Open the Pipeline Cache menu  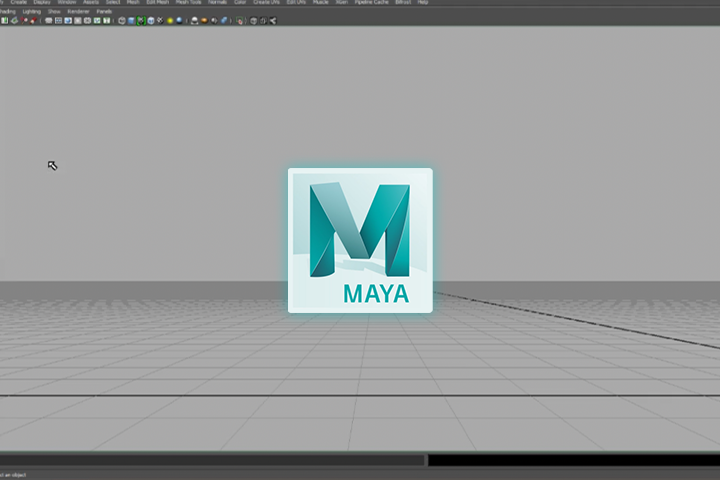pyautogui.click(x=371, y=2)
